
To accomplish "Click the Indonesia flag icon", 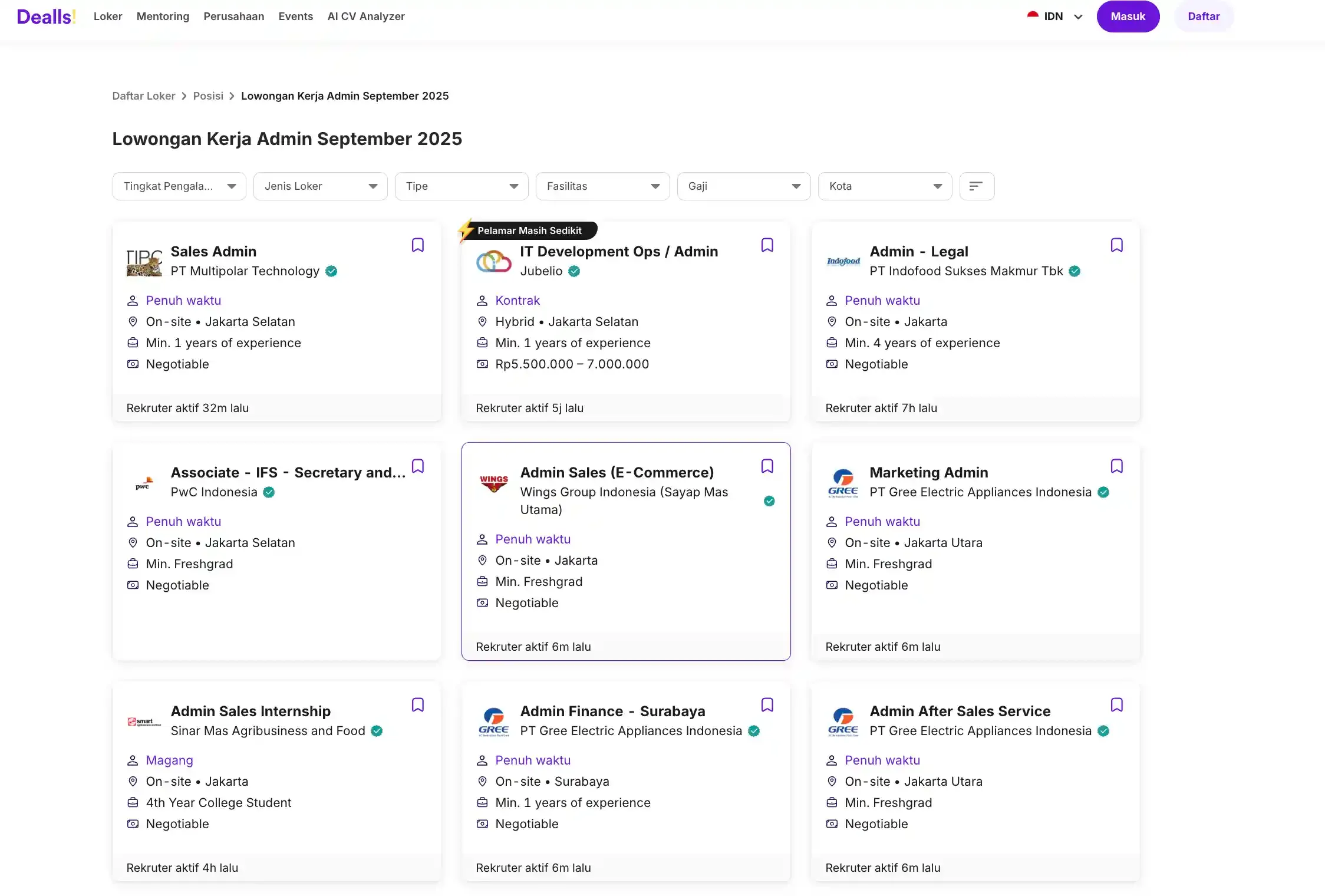I will click(x=1033, y=16).
